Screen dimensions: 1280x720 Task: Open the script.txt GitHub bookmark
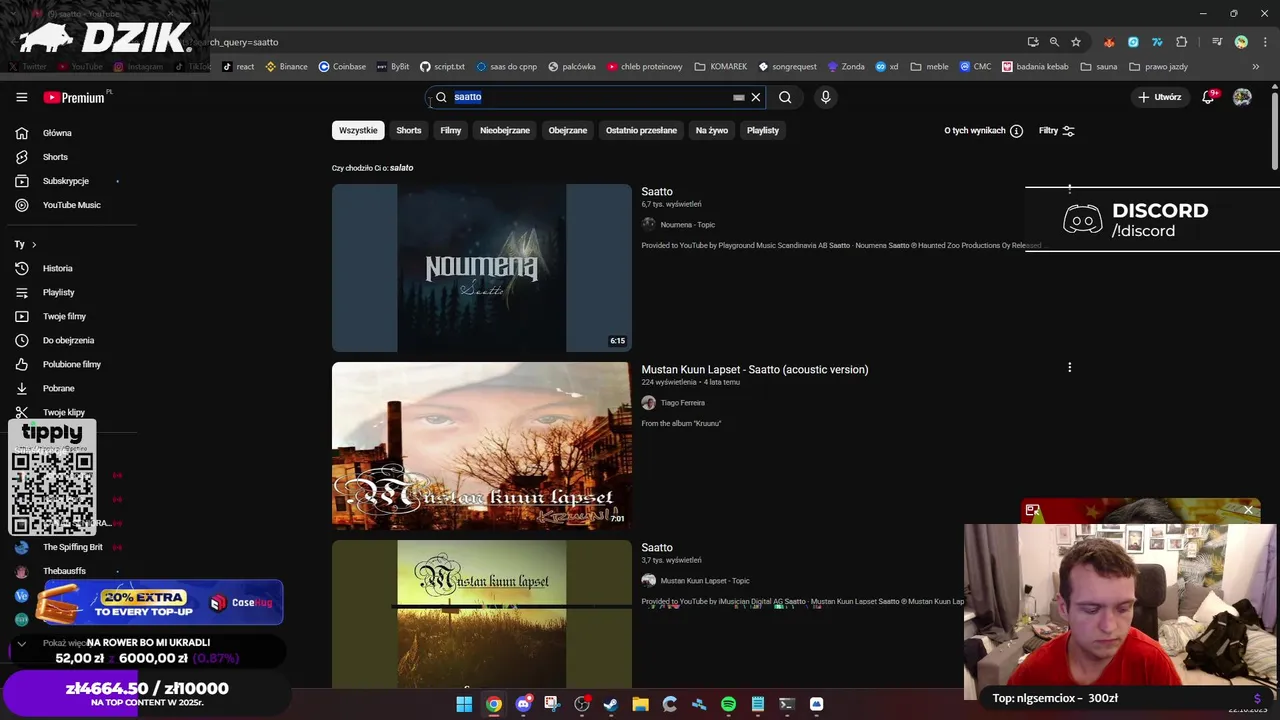tap(442, 67)
